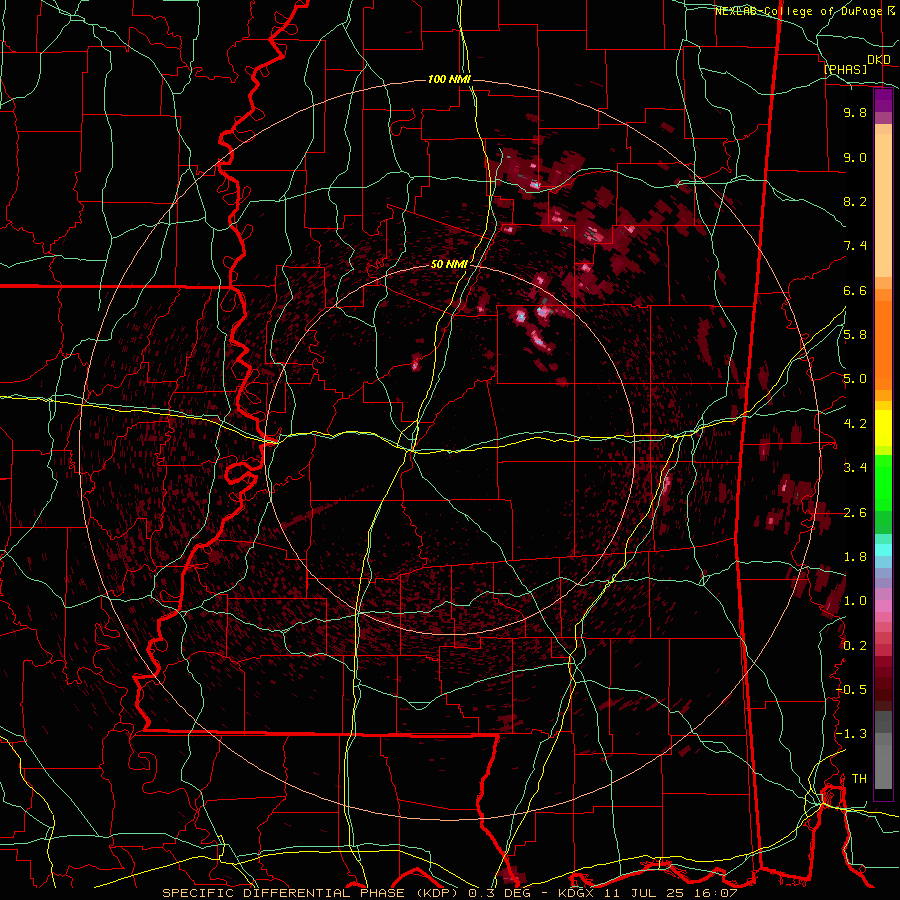Image resolution: width=900 pixels, height=900 pixels.
Task: Click the KDGX radar site identifier
Action: click(576, 893)
